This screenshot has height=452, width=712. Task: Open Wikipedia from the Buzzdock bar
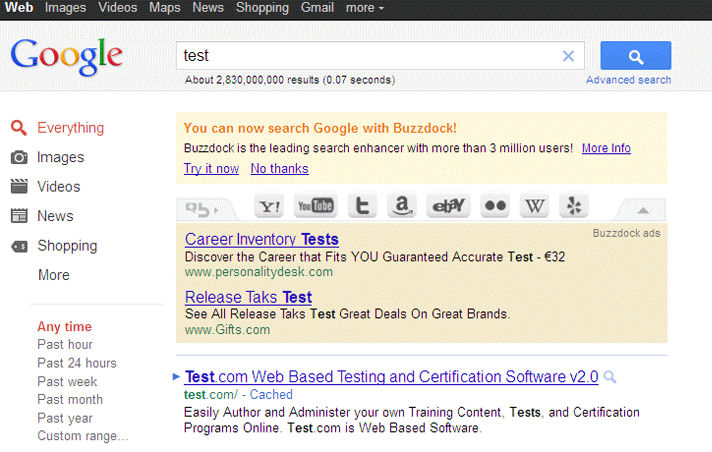point(537,207)
